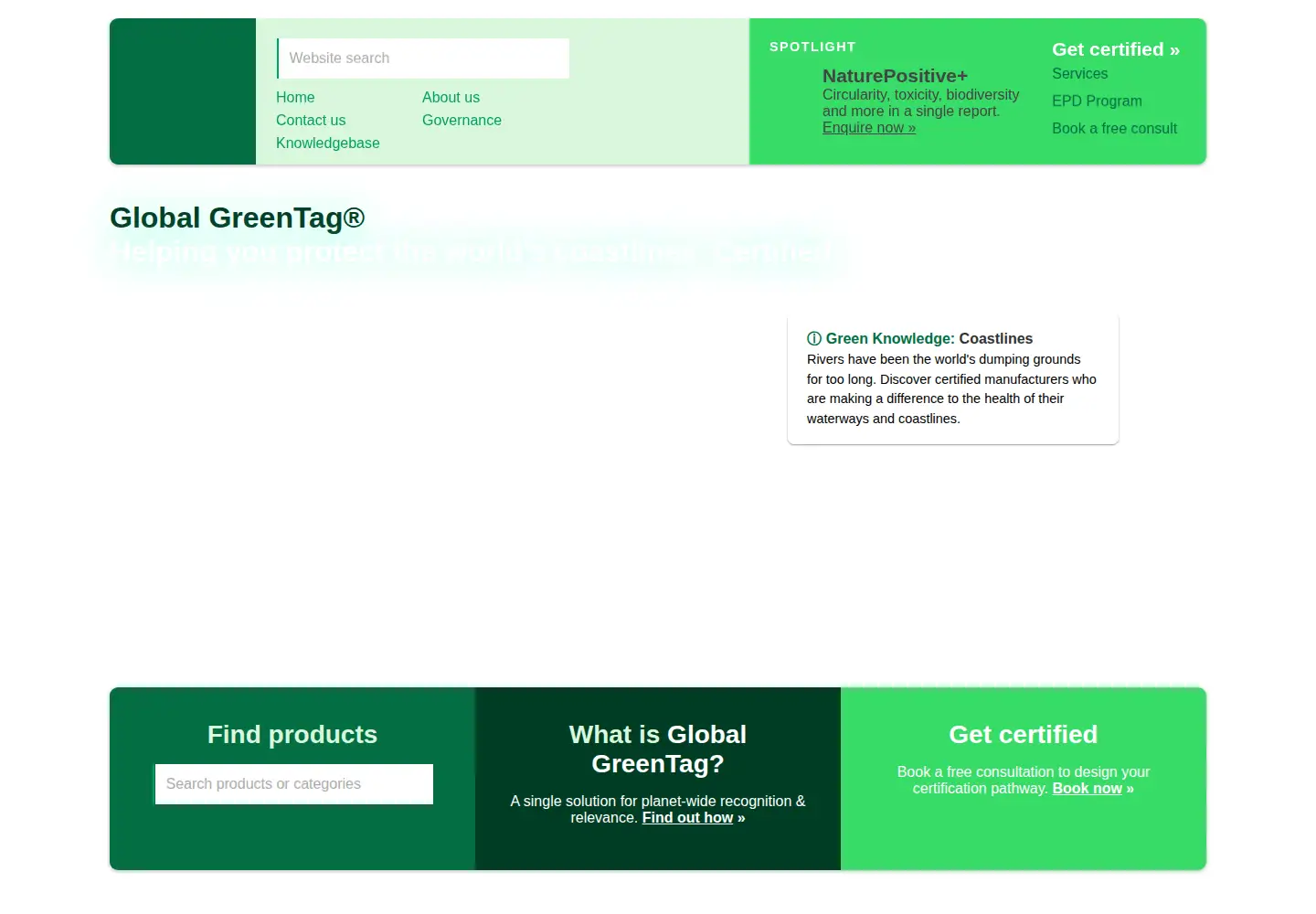Viewport: 1316px width, 914px height.
Task: Click the Book now » link
Action: 1093,789
